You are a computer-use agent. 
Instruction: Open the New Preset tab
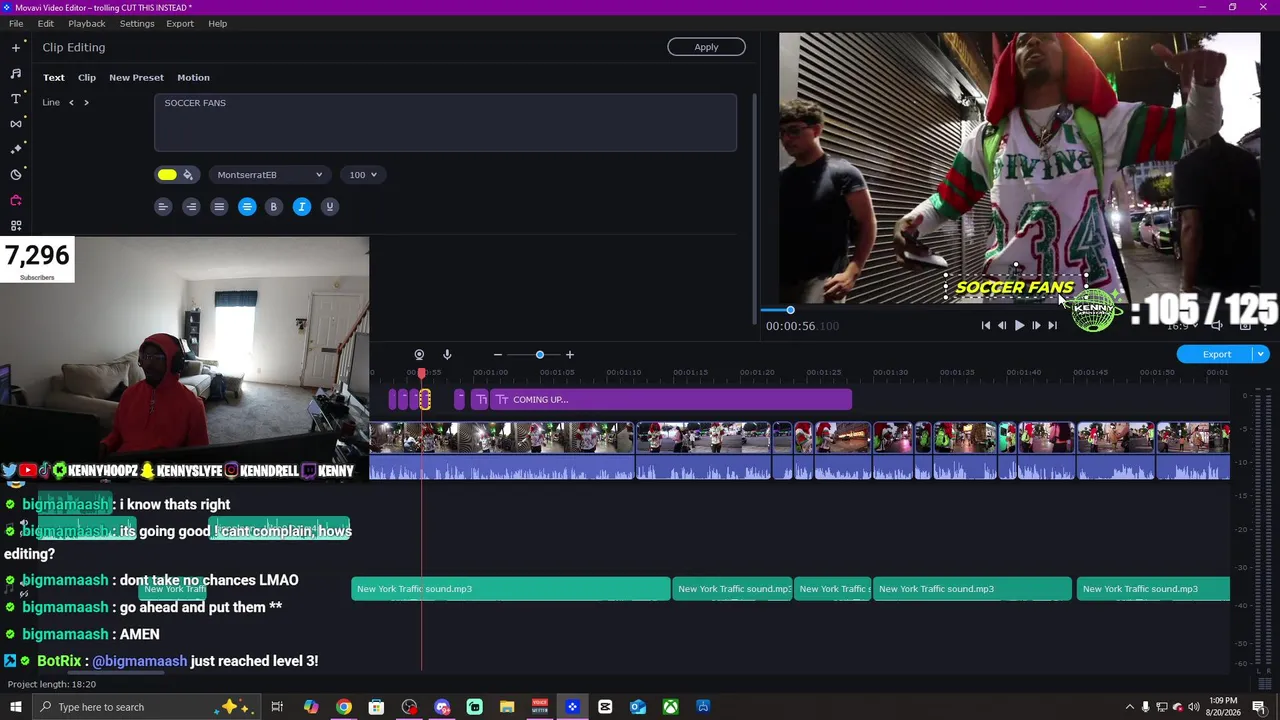click(136, 77)
